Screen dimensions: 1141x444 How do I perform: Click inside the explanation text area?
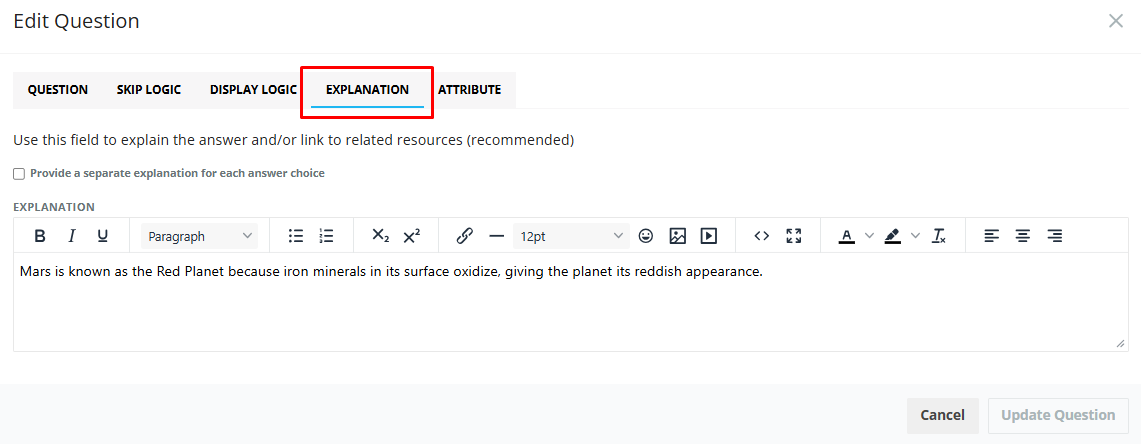coord(570,302)
